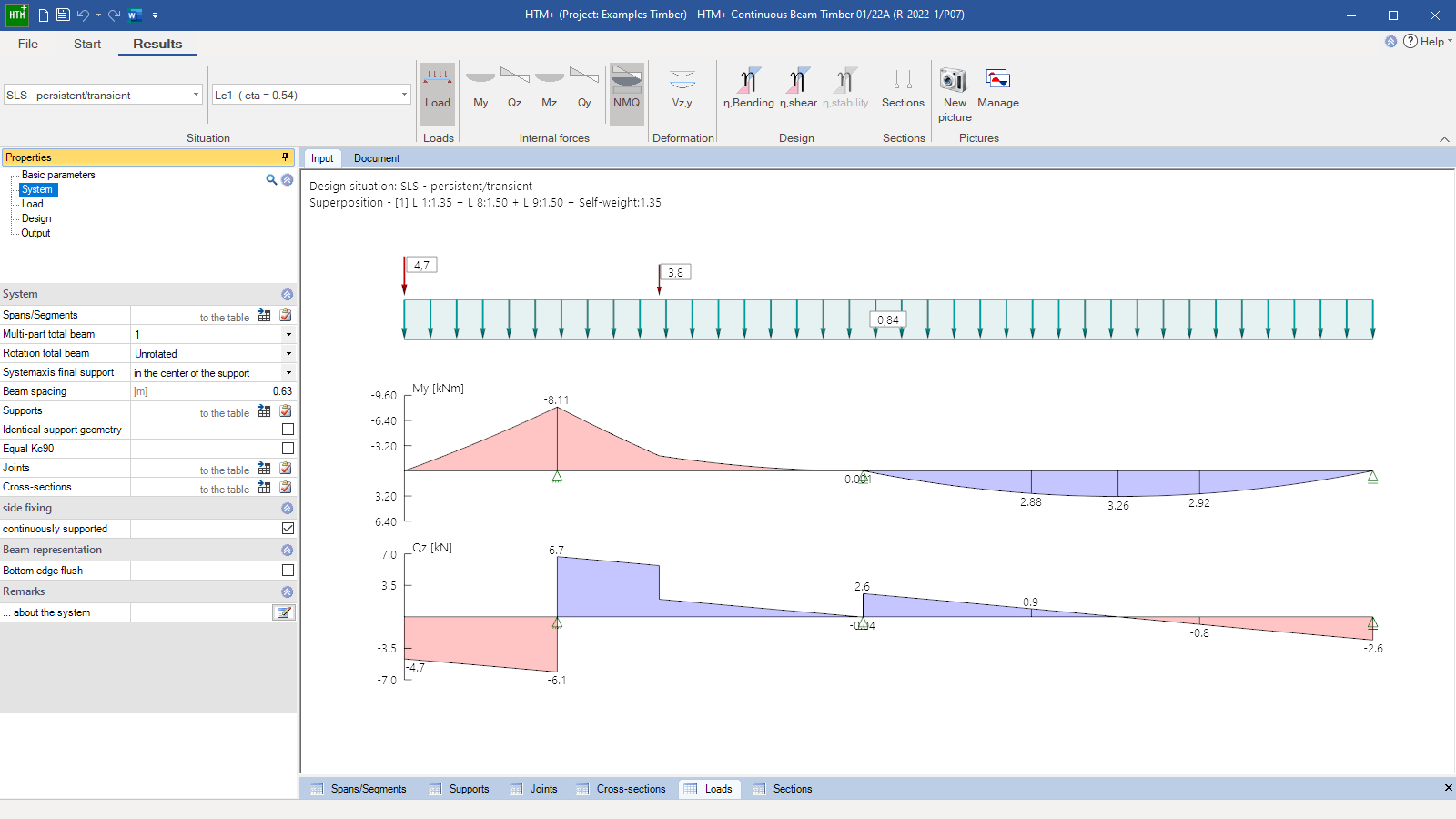Open the Help menu
This screenshot has height=819, width=1456.
point(1427,41)
